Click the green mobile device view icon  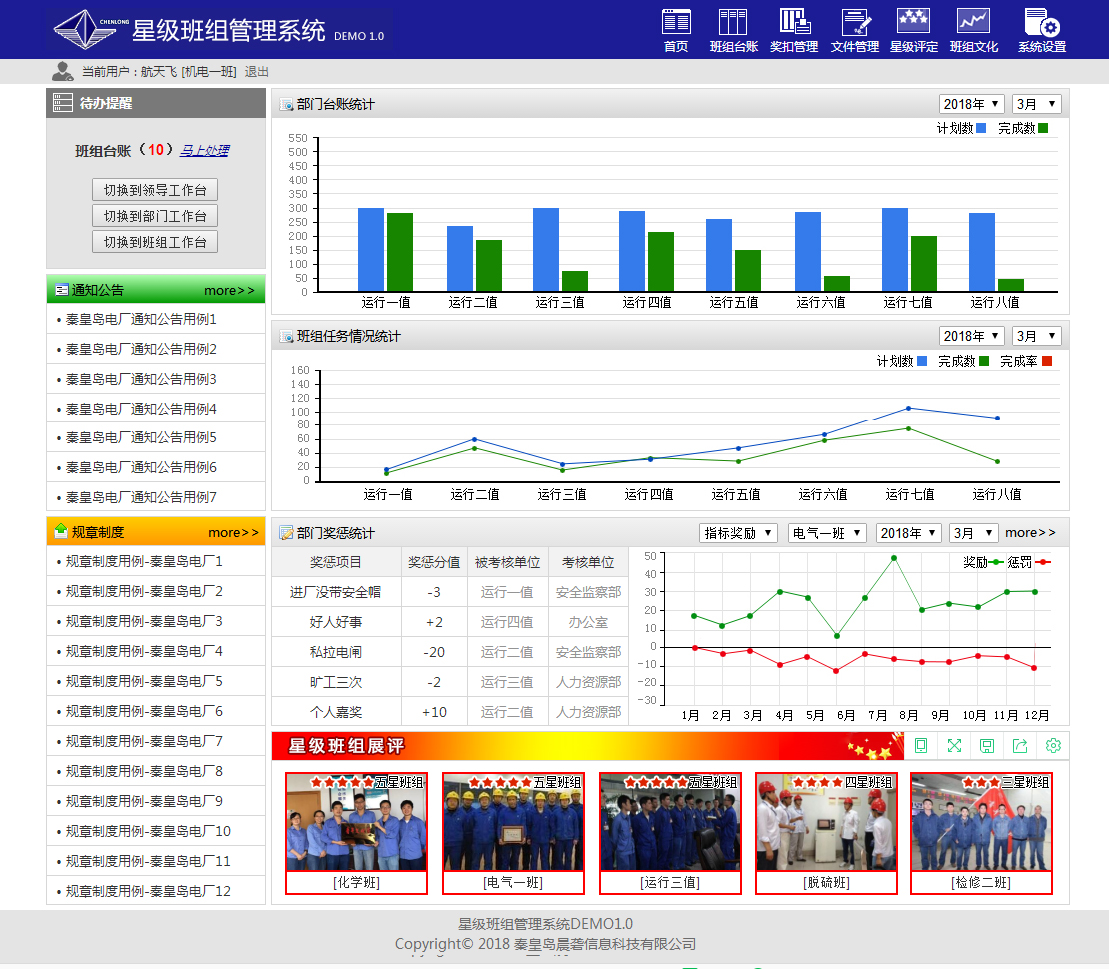pyautogui.click(x=921, y=746)
